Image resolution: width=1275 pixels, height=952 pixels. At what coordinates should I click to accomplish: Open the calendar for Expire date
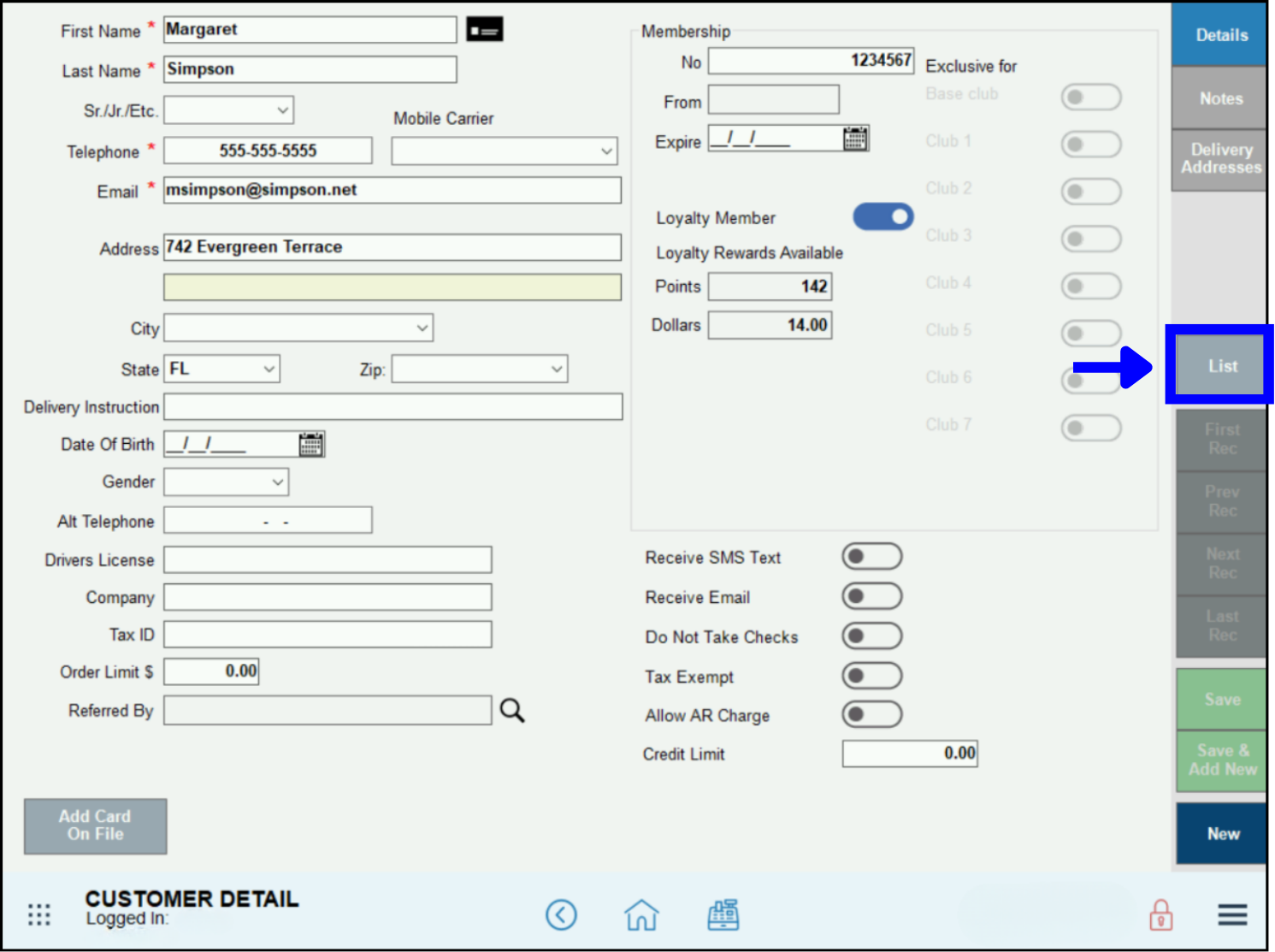click(856, 138)
